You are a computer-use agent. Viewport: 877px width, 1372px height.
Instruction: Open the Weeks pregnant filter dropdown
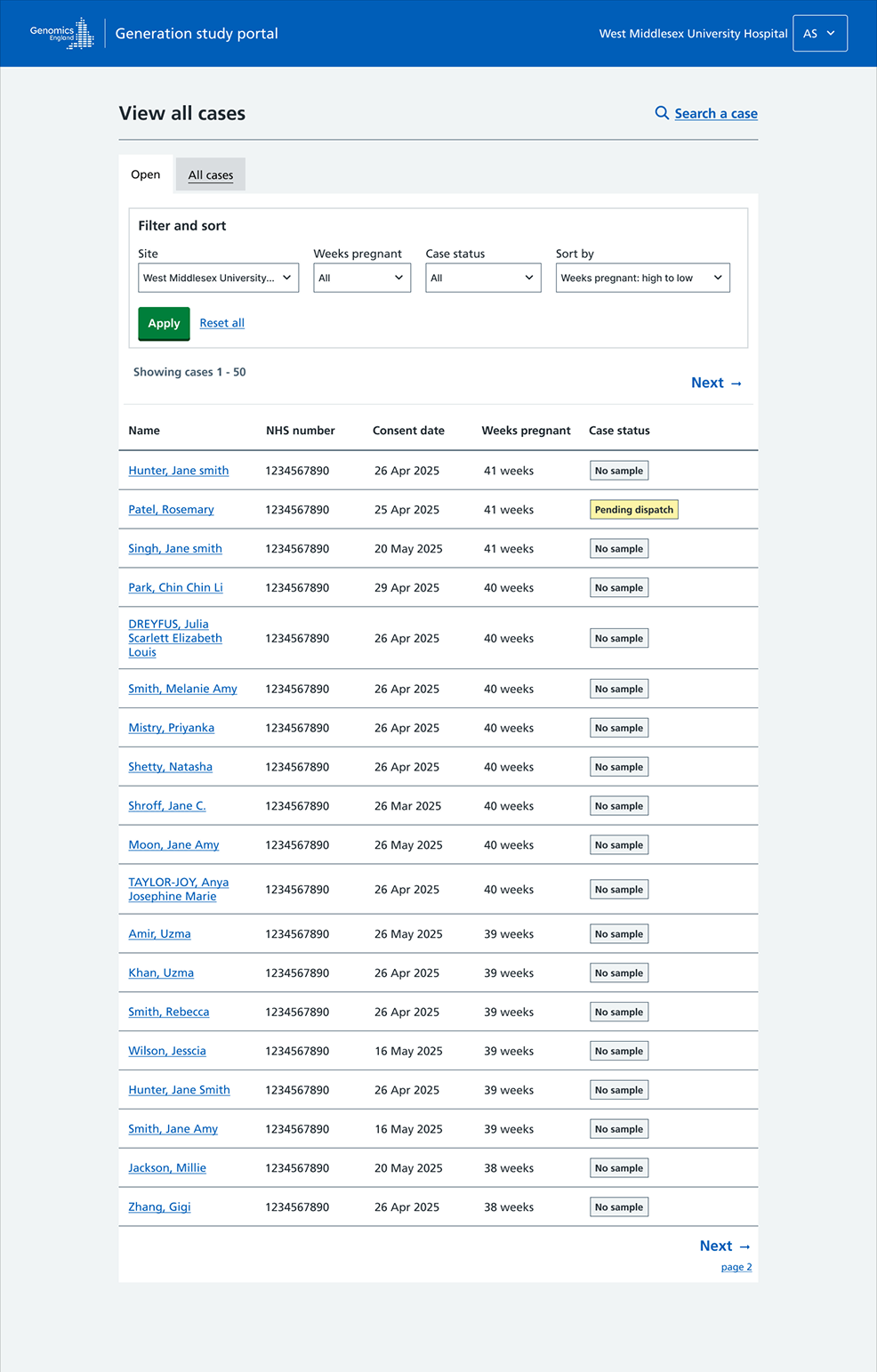pos(362,278)
